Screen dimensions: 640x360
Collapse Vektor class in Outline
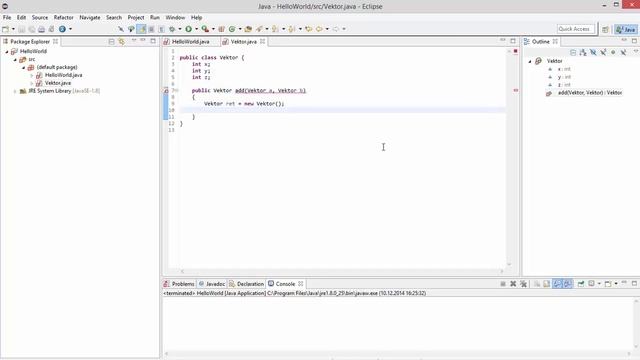coord(530,61)
